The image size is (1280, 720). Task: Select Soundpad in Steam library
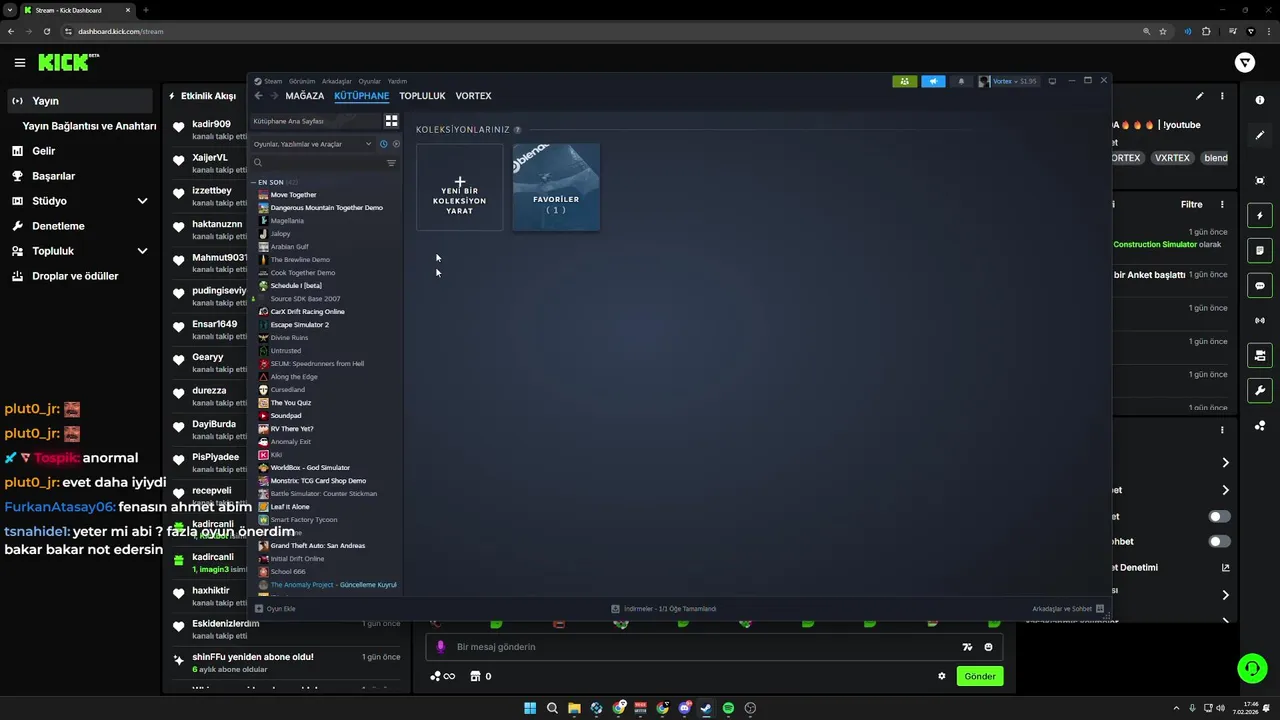click(x=285, y=416)
